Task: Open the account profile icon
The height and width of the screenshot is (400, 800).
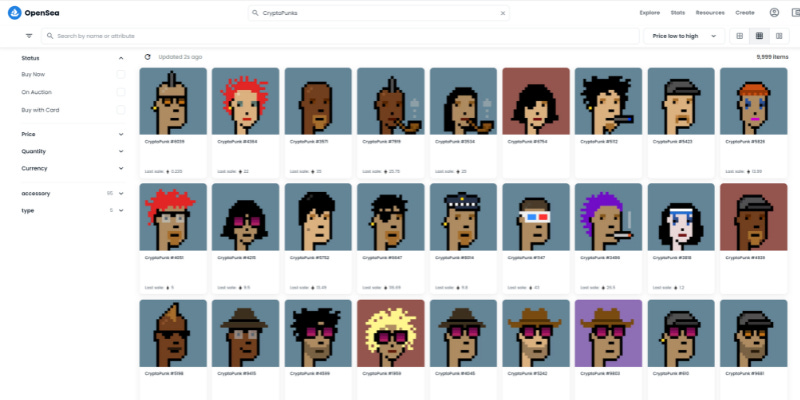Action: coord(774,13)
